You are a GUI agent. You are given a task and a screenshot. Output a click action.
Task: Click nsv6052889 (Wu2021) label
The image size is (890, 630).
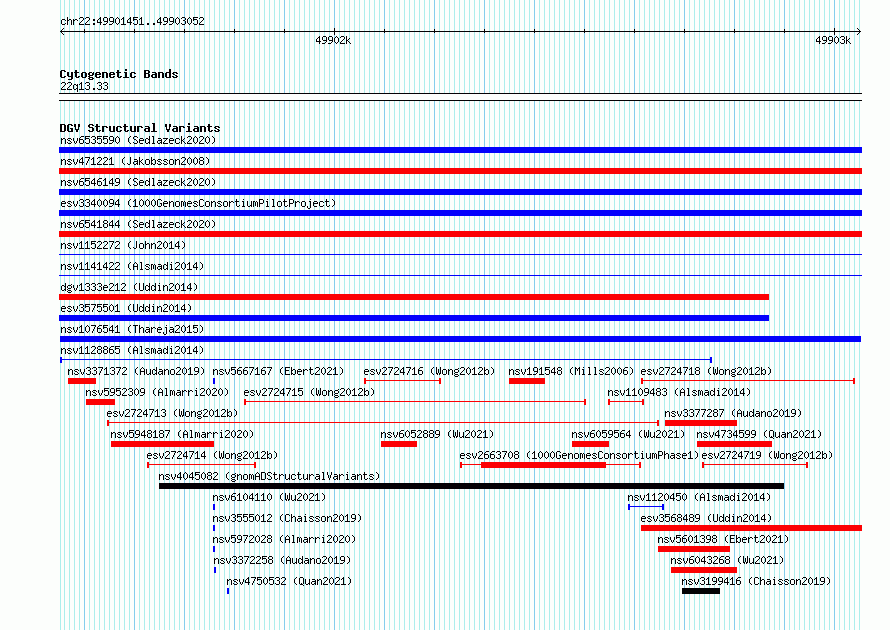(437, 434)
